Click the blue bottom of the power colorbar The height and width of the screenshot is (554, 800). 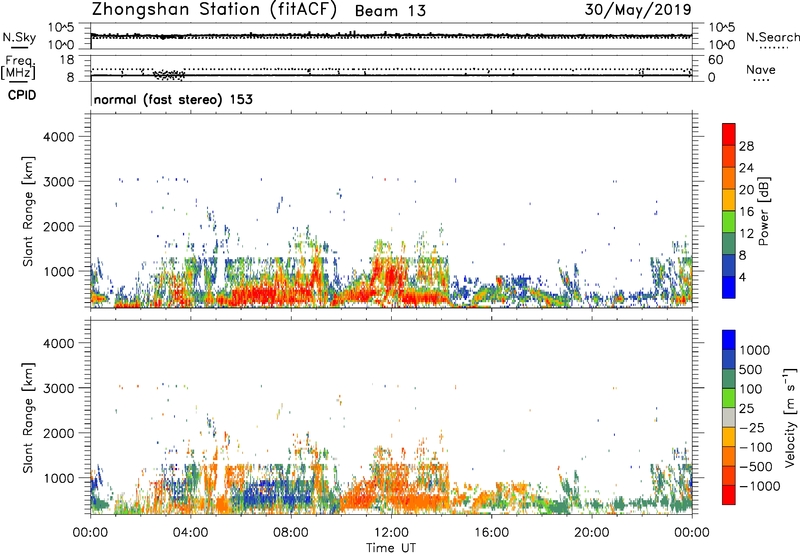pos(729,287)
